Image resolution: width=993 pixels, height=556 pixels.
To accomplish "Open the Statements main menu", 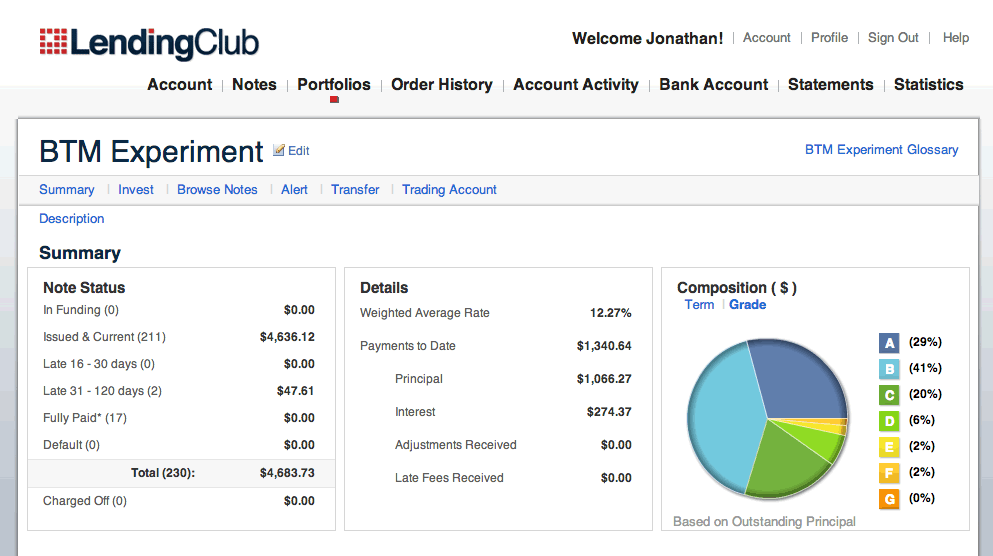I will [830, 84].
